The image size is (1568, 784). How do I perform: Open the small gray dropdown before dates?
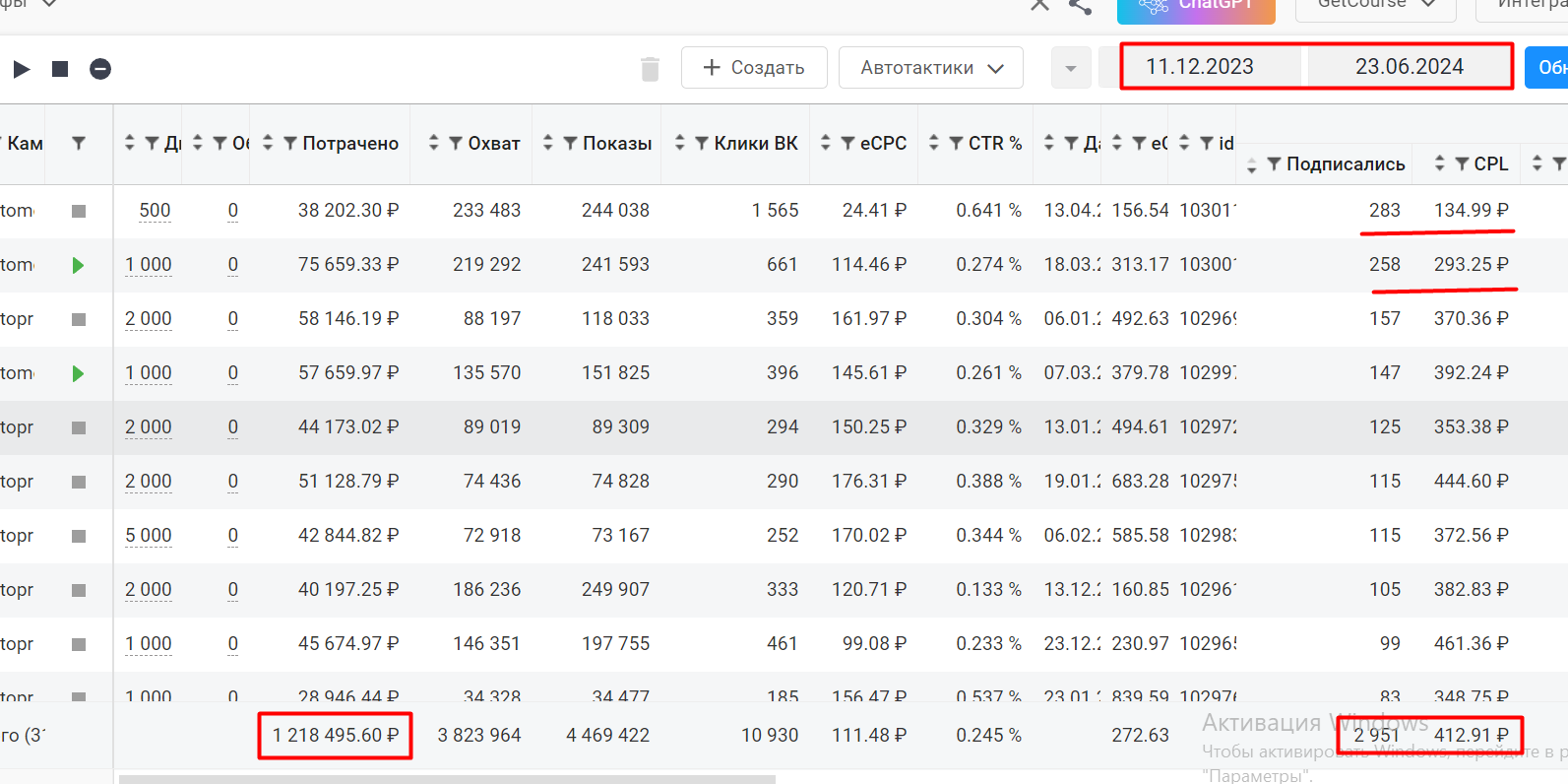click(1071, 68)
